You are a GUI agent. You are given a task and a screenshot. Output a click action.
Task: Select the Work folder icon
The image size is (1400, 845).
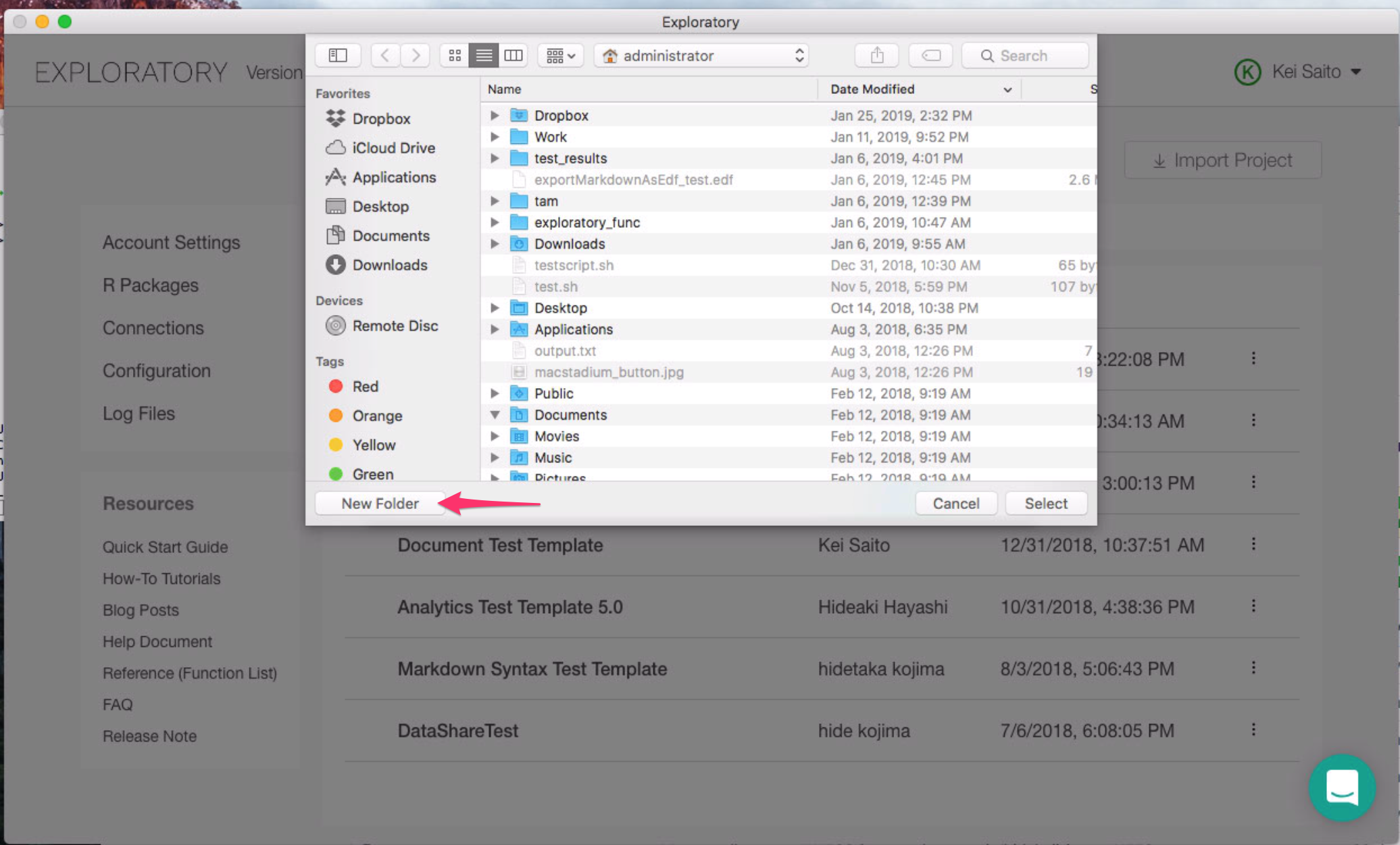pos(519,137)
